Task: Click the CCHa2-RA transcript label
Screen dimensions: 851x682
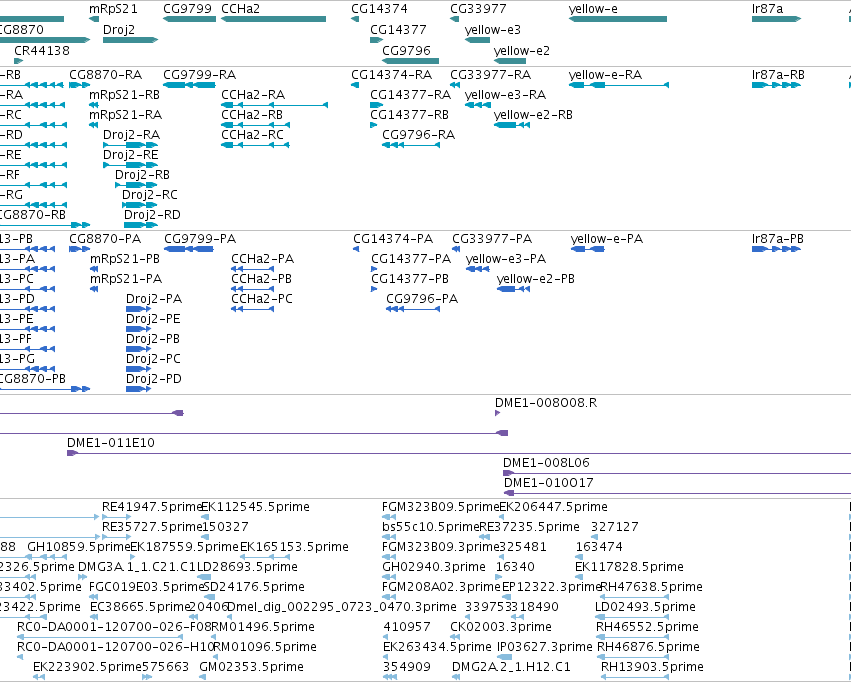Action: pyautogui.click(x=253, y=94)
